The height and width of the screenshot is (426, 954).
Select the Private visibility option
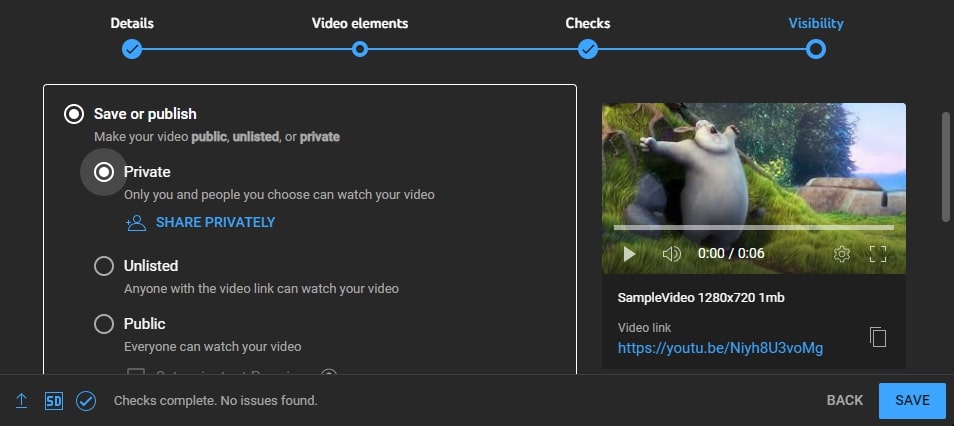[x=104, y=172]
